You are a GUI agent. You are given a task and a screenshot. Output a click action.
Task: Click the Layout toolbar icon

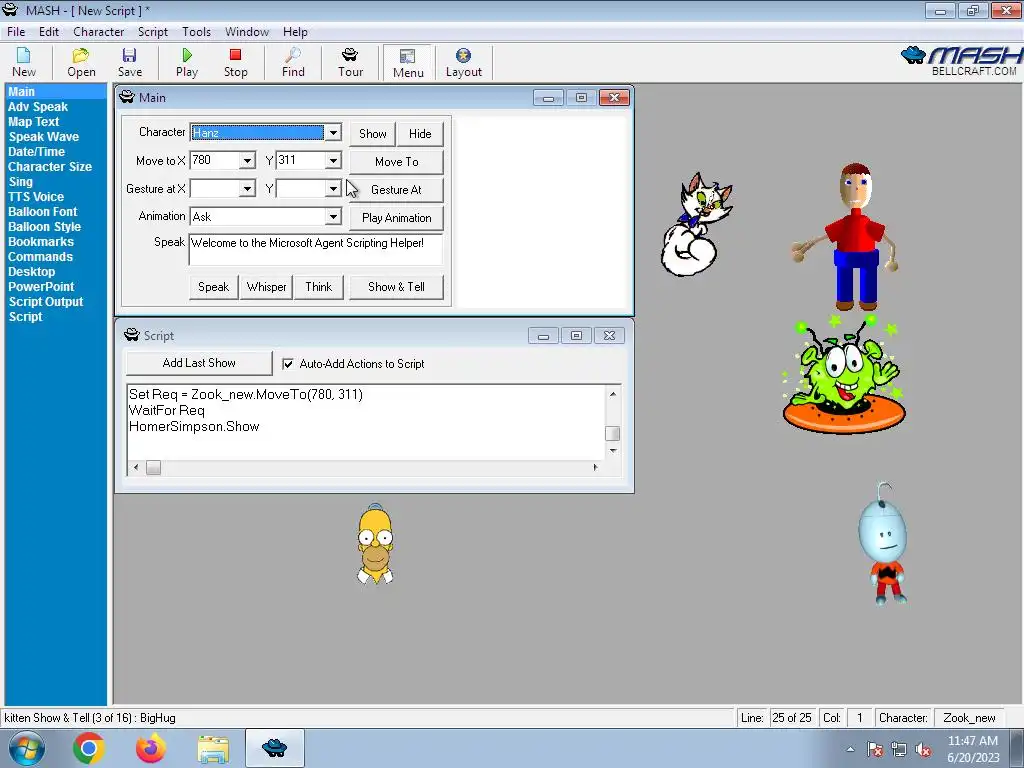click(464, 63)
